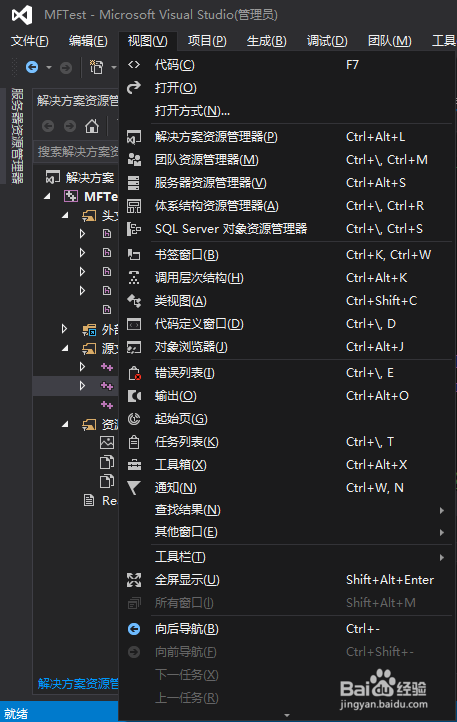Click the 对象浏览器 icon

134,347
